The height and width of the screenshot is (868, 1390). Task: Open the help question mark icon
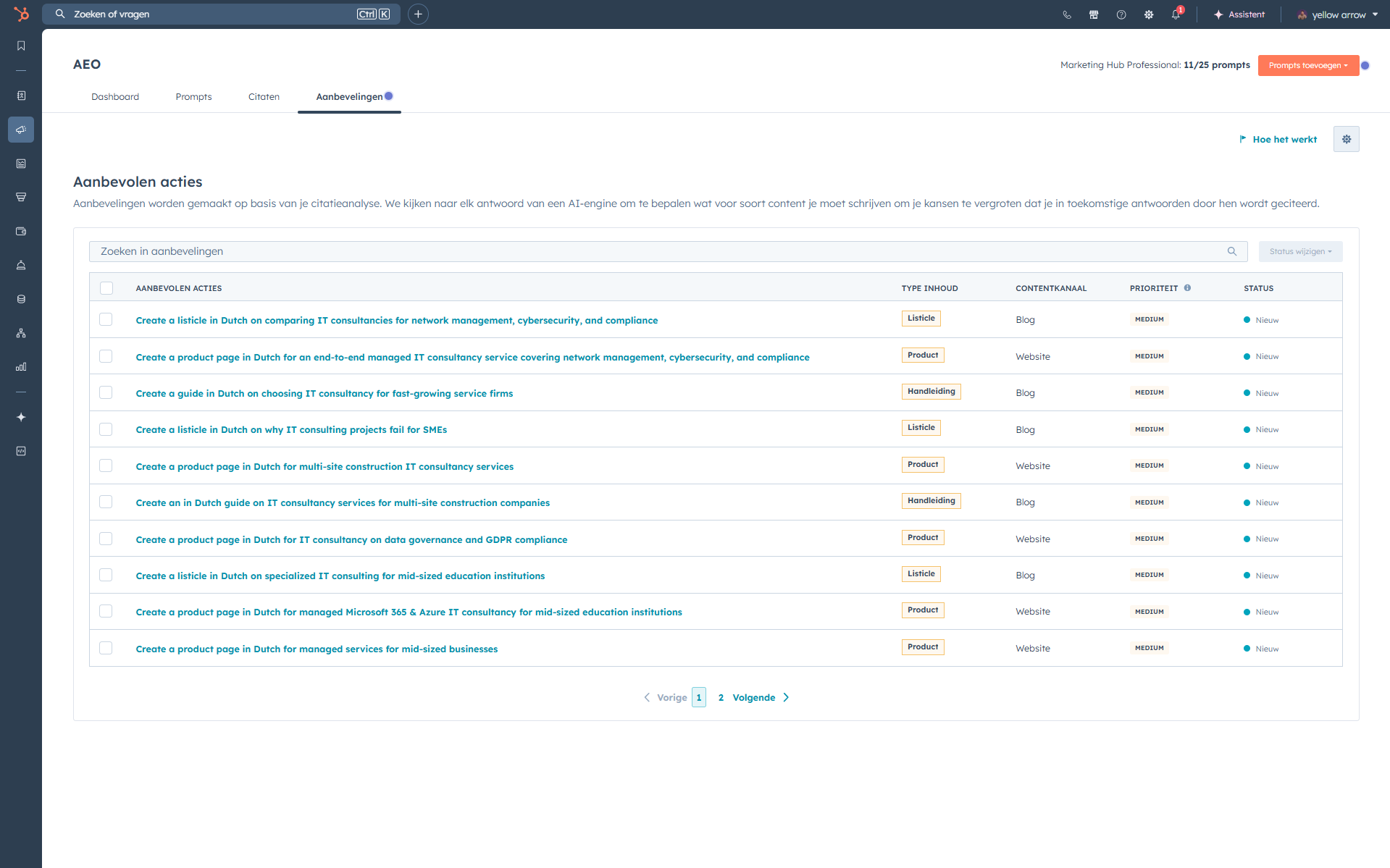coord(1121,14)
